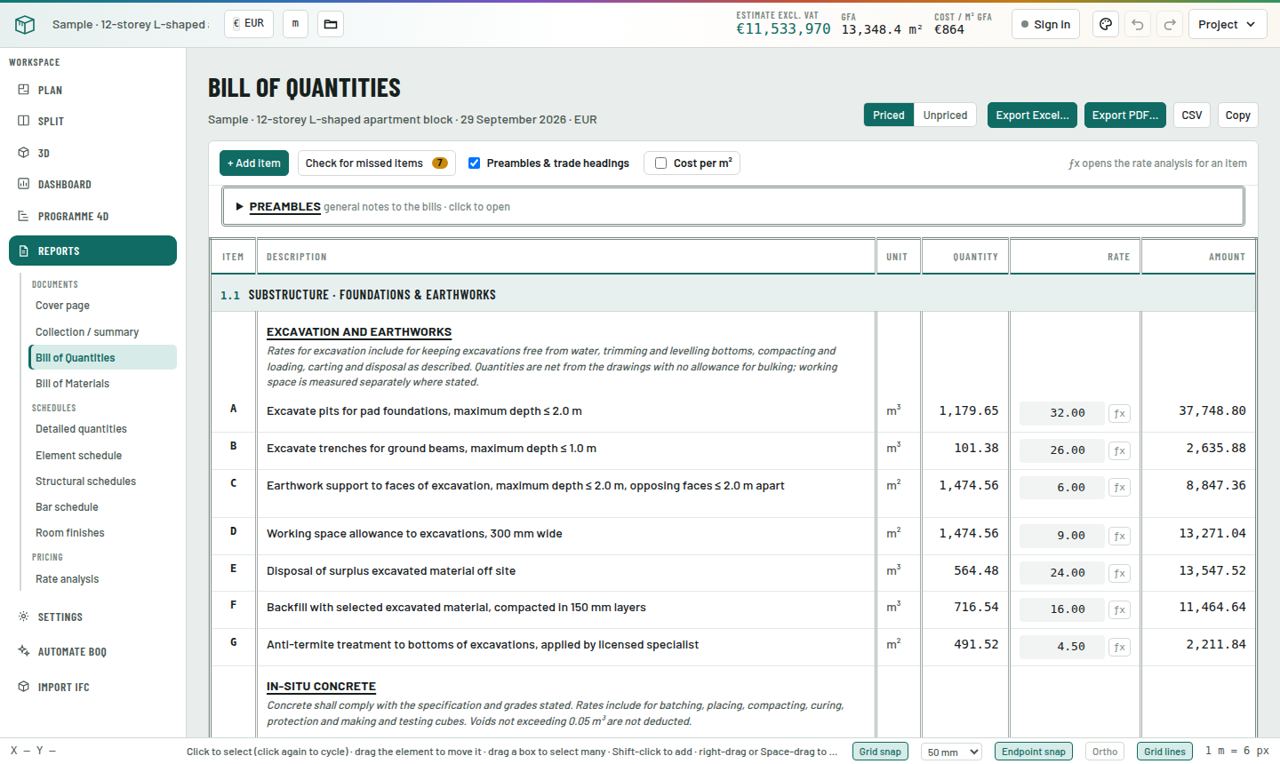Click the fx icon on Anti-termite treatment row

pyautogui.click(x=1119, y=647)
